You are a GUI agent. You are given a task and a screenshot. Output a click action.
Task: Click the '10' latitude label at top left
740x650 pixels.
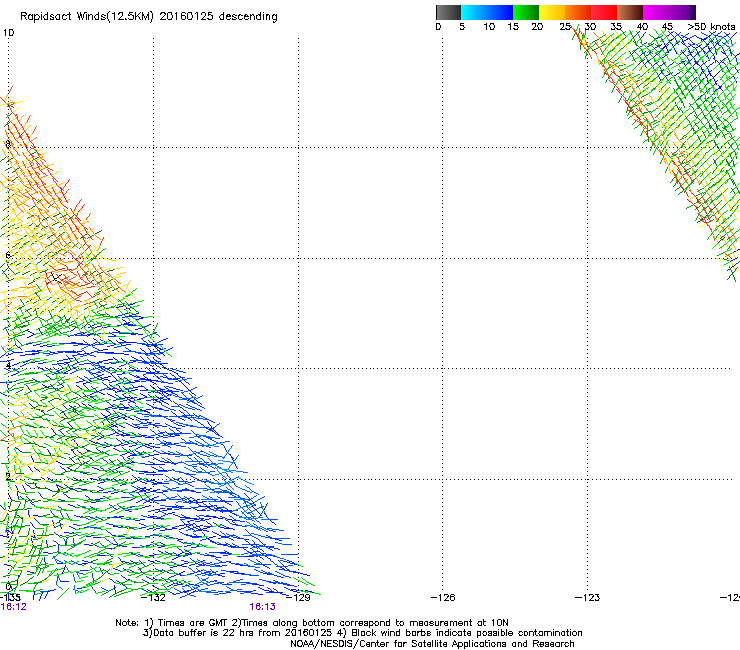coord(8,33)
